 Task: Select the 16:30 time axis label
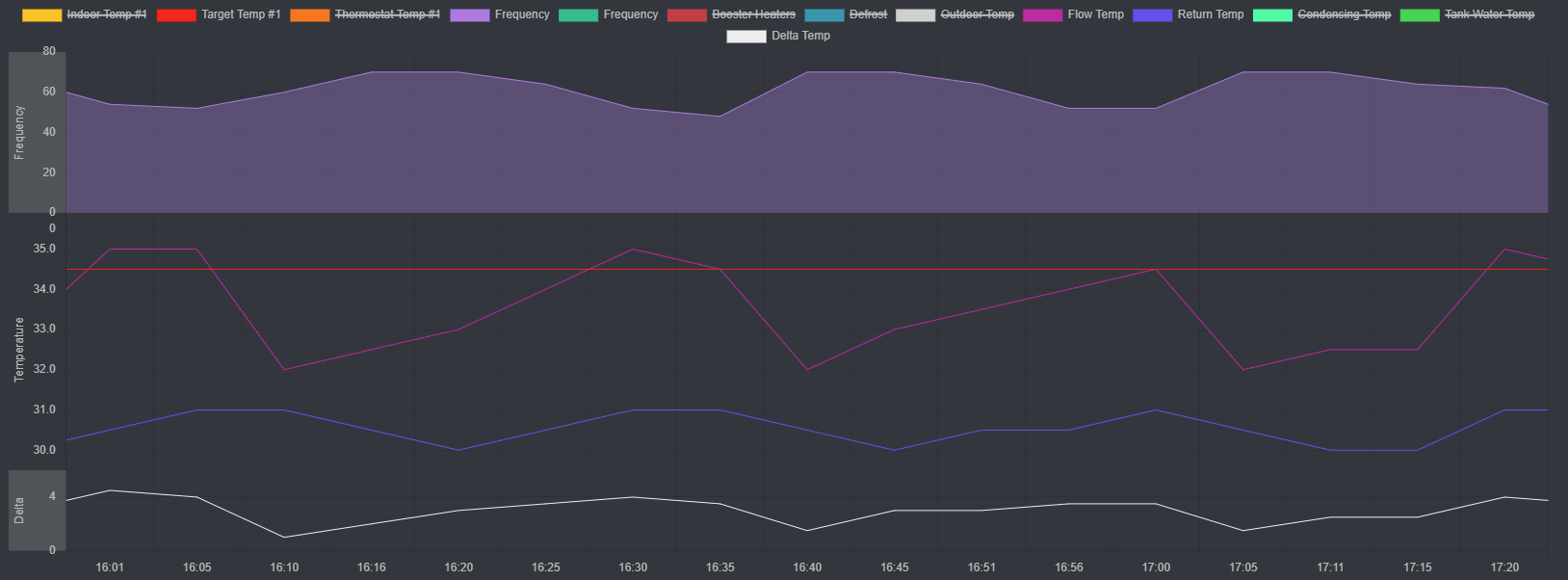point(633,567)
